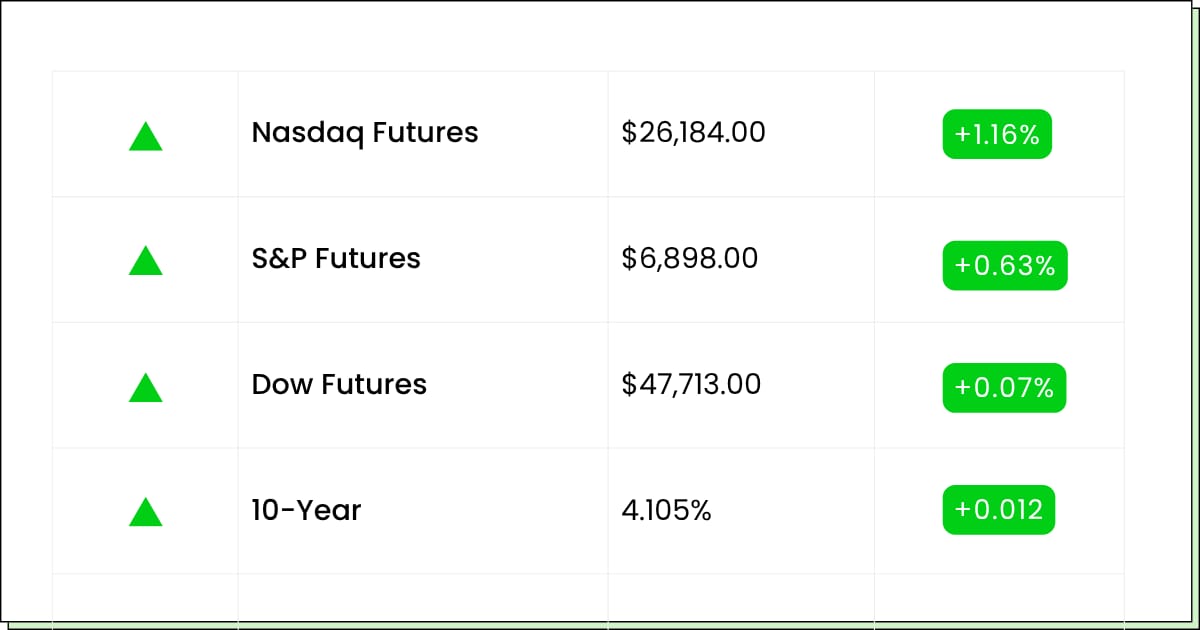Open the S&P Futures label
1200x630 pixels.
click(336, 259)
